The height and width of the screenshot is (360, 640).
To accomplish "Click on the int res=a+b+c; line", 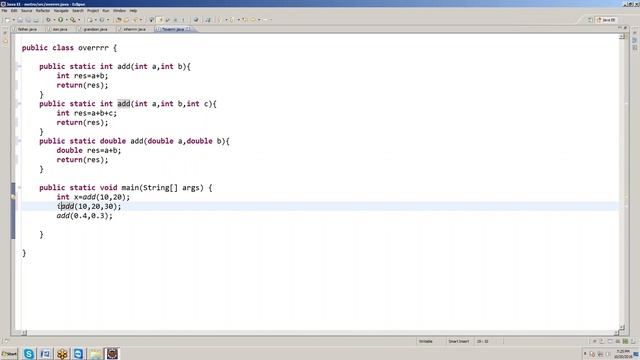I will coord(87,113).
